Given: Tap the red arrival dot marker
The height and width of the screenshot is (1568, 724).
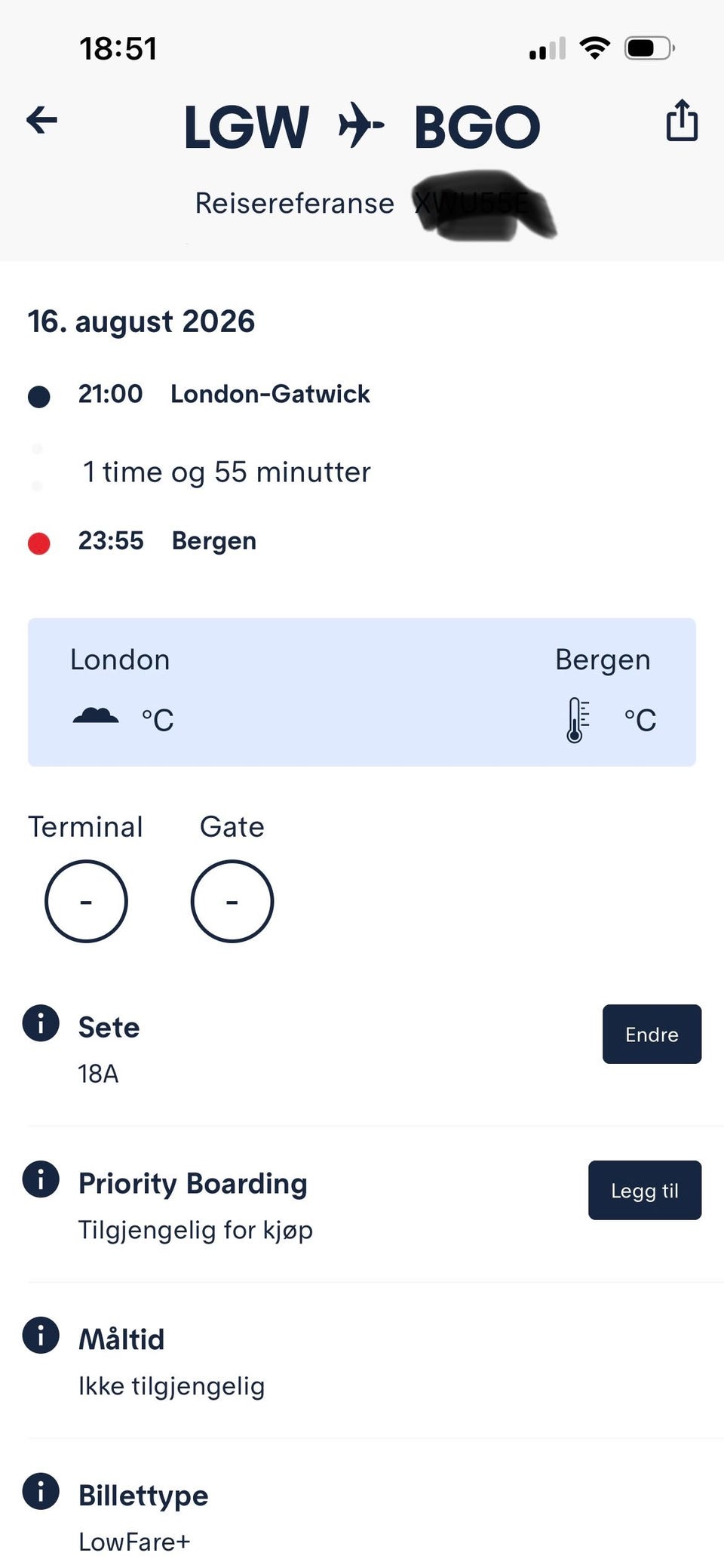Looking at the screenshot, I should pyautogui.click(x=39, y=543).
